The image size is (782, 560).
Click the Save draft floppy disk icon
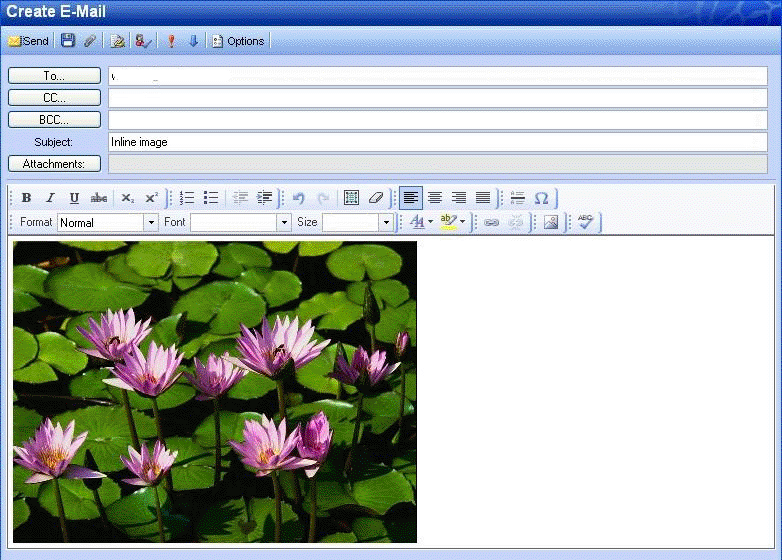pyautogui.click(x=68, y=41)
